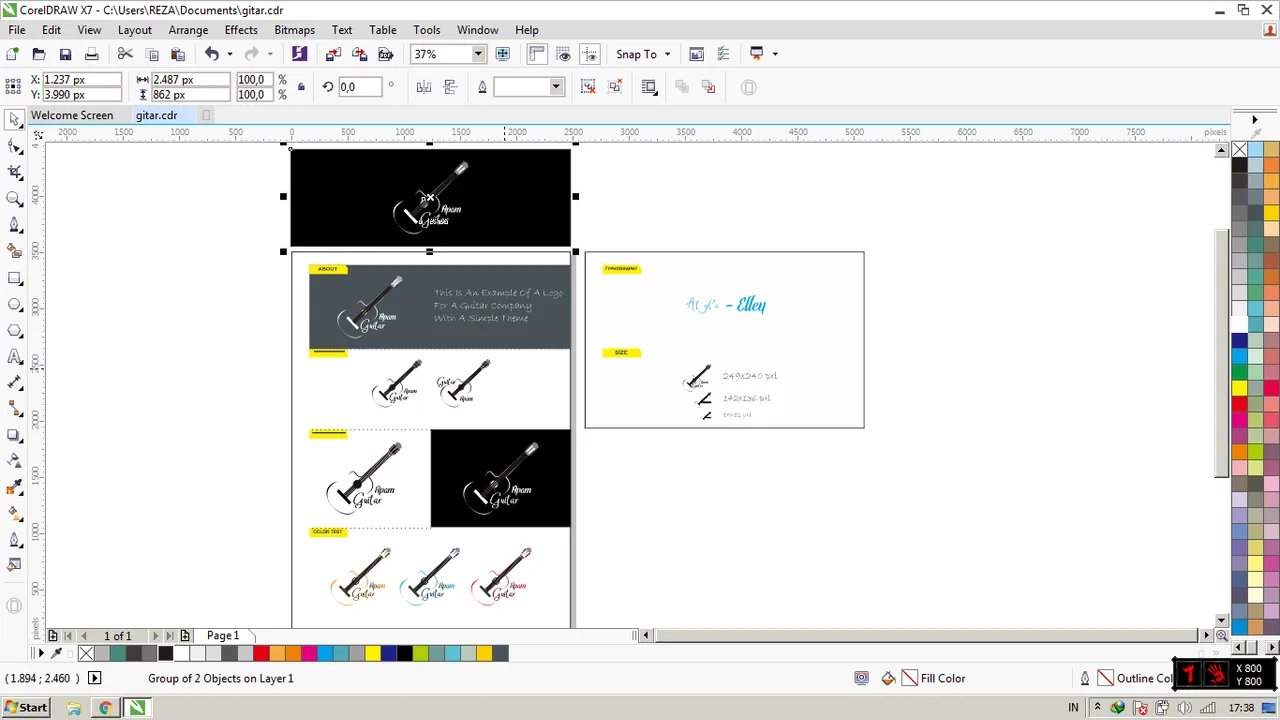Select the Shape tool
Screen dimensions: 1280x720
14,146
